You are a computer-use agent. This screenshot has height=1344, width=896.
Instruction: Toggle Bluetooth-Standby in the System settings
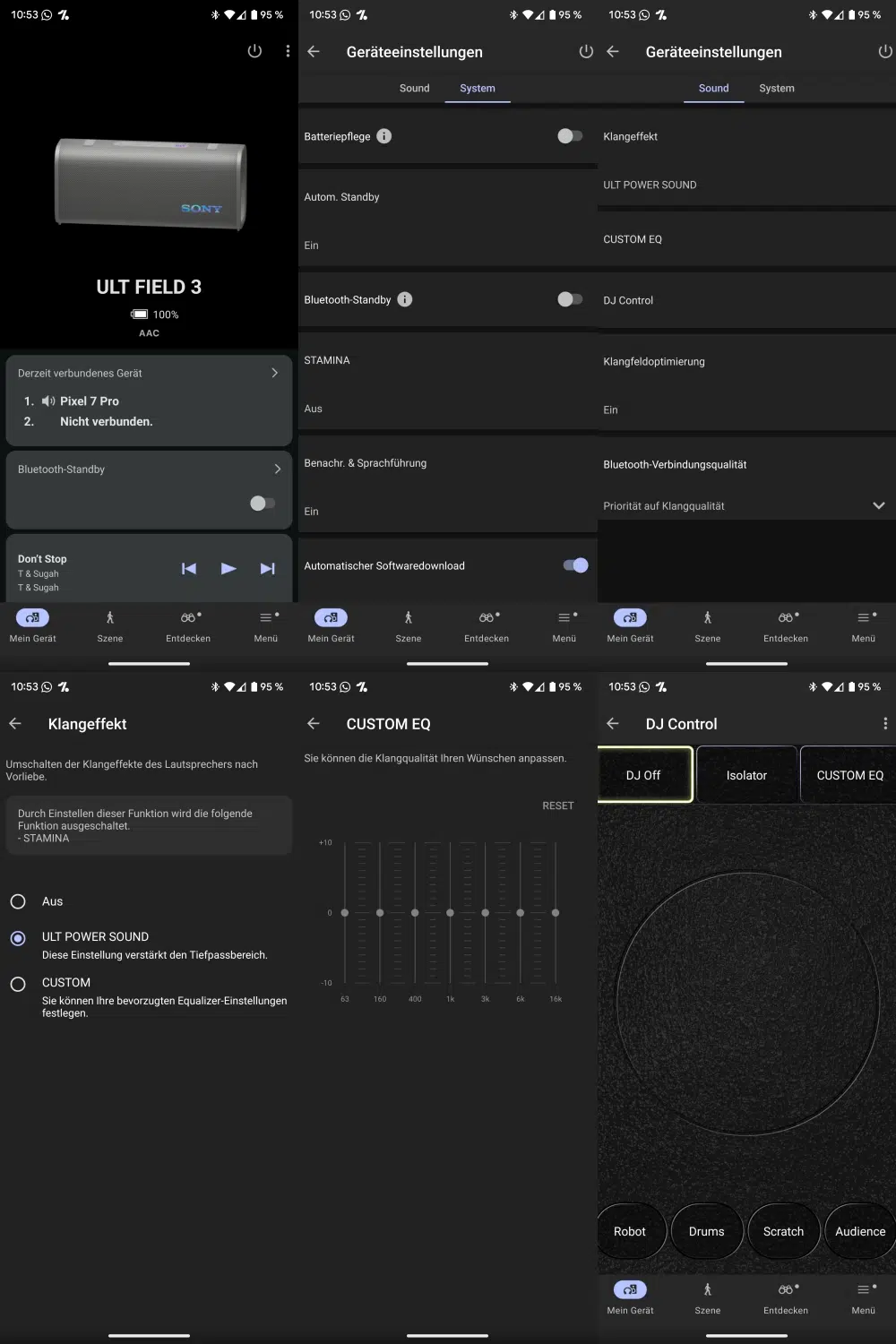coord(570,299)
